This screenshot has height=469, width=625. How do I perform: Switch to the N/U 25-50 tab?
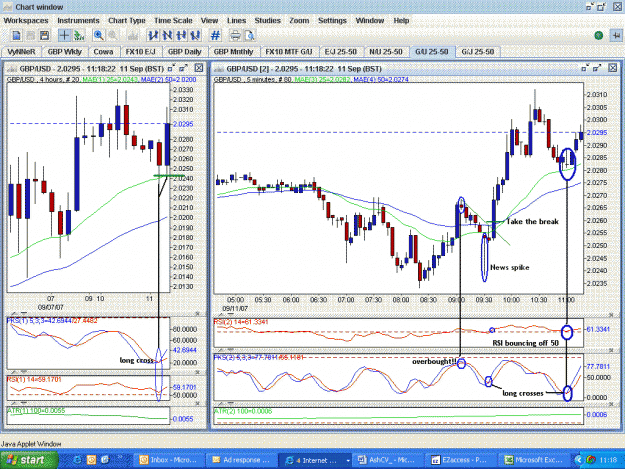[386, 52]
